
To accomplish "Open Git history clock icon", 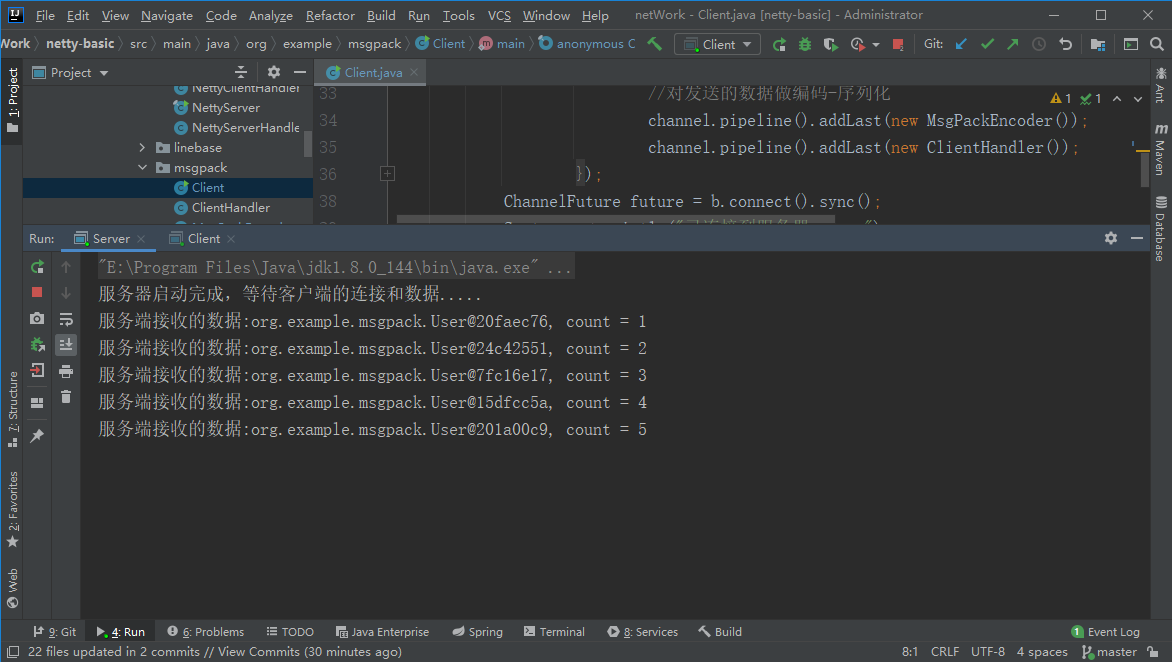I will [1039, 44].
